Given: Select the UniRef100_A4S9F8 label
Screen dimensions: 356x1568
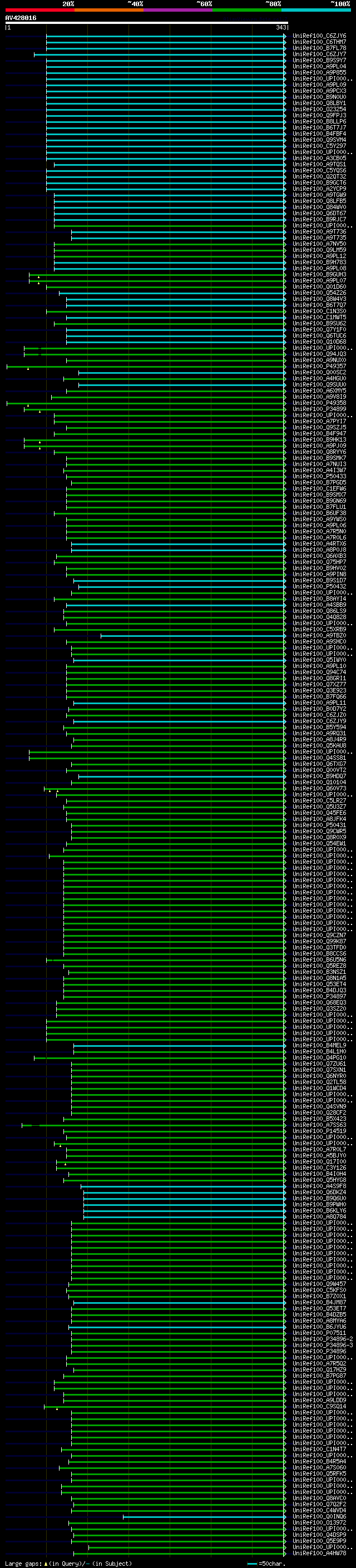Looking at the screenshot, I should [x=319, y=1186].
